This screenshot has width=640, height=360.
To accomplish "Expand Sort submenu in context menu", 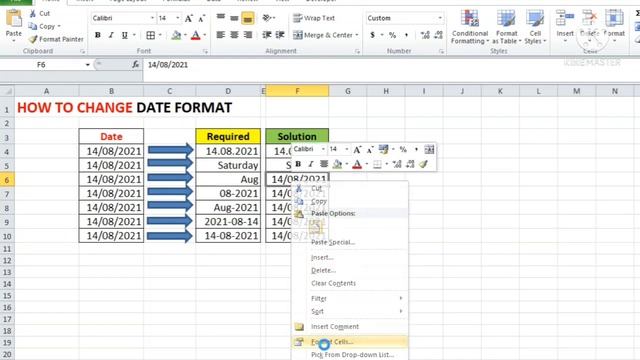I will point(350,311).
